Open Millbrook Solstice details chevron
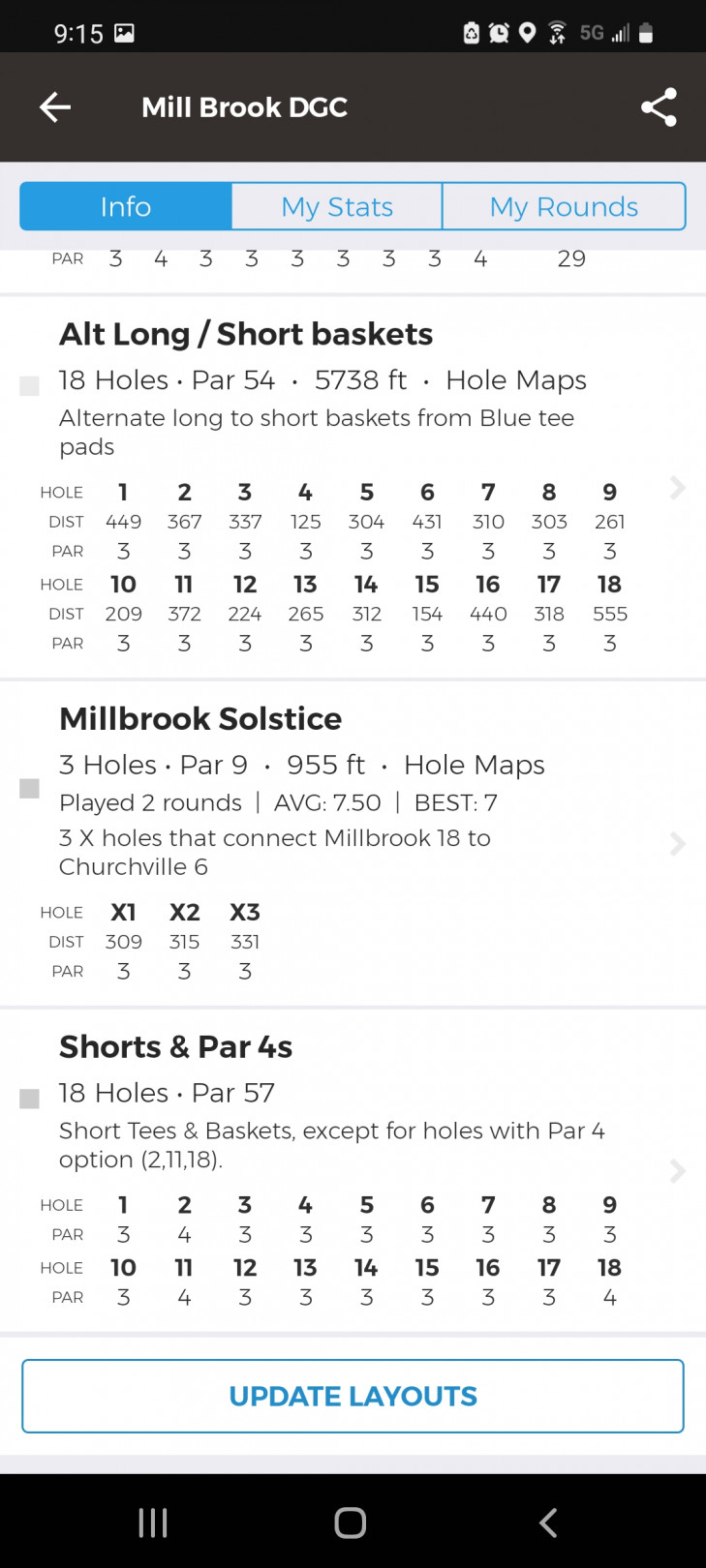The height and width of the screenshot is (1568, 706). [677, 844]
